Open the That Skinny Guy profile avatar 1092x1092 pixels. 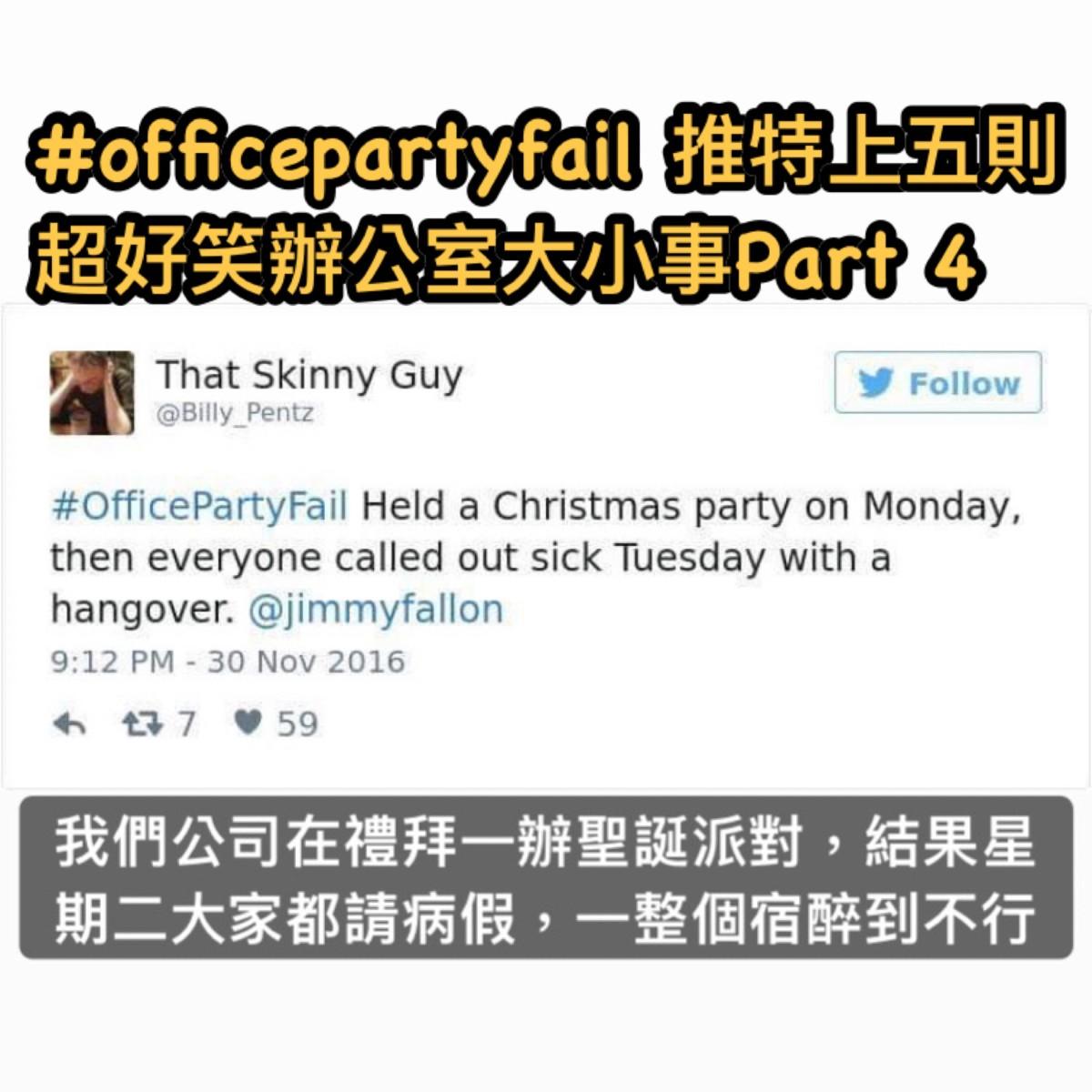[92, 393]
